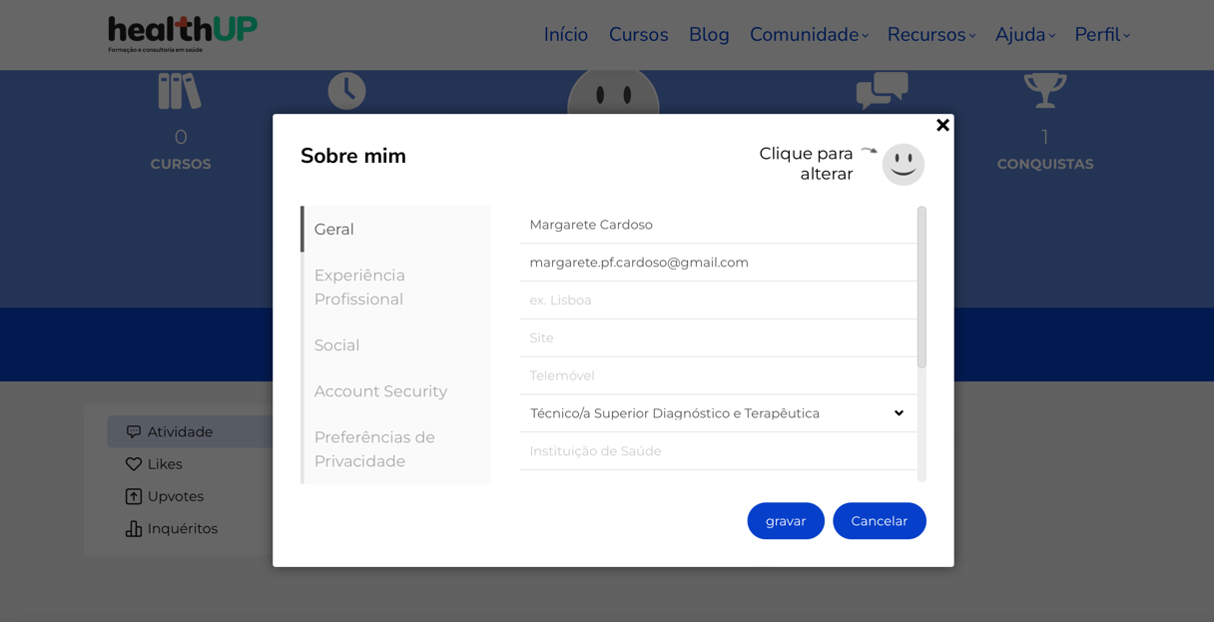Screen dimensions: 1219x626
Task: Expand the Comunidade menu
Action: click(812, 35)
